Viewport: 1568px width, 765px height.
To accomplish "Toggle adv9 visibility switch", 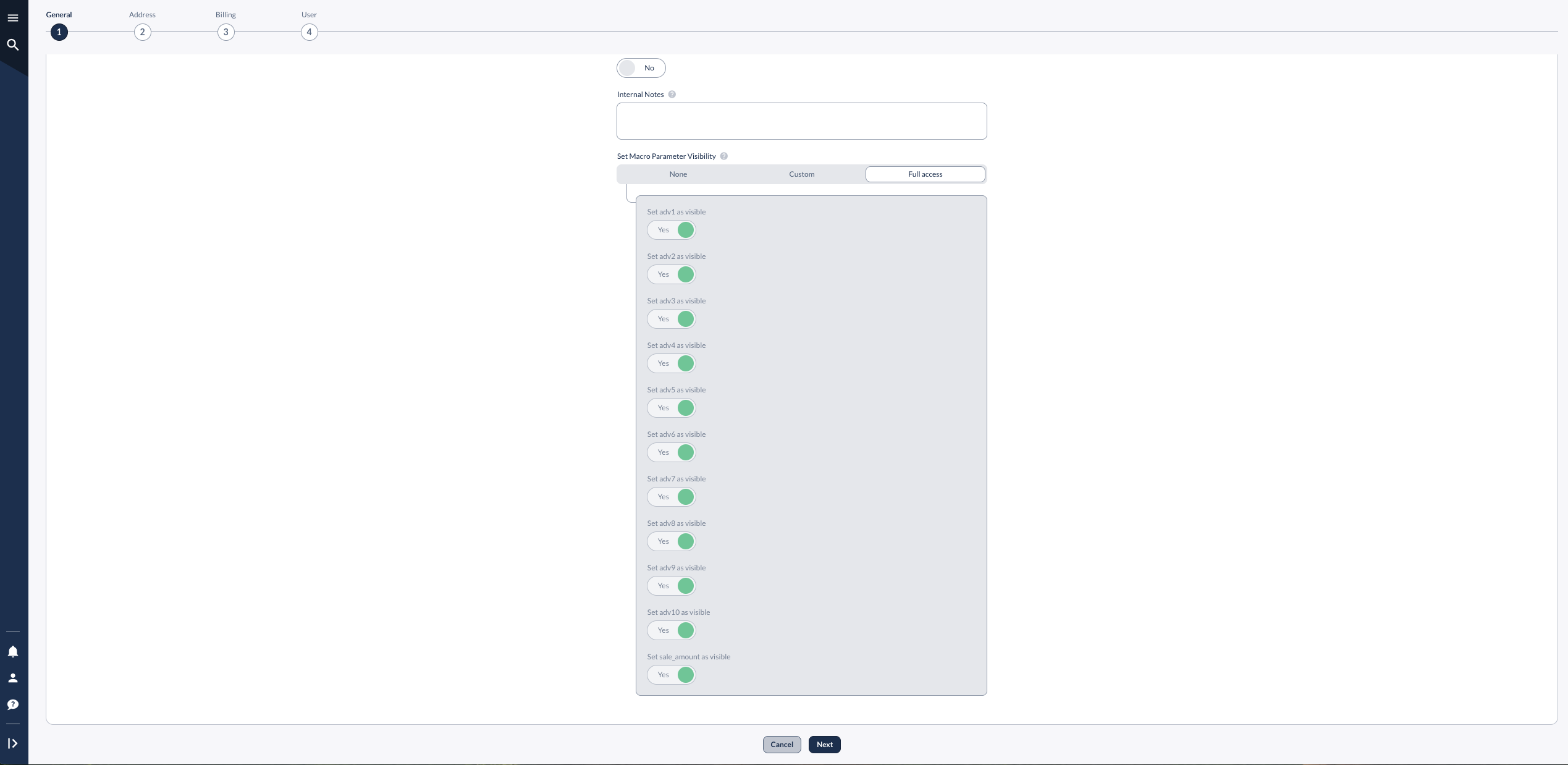I will point(672,586).
